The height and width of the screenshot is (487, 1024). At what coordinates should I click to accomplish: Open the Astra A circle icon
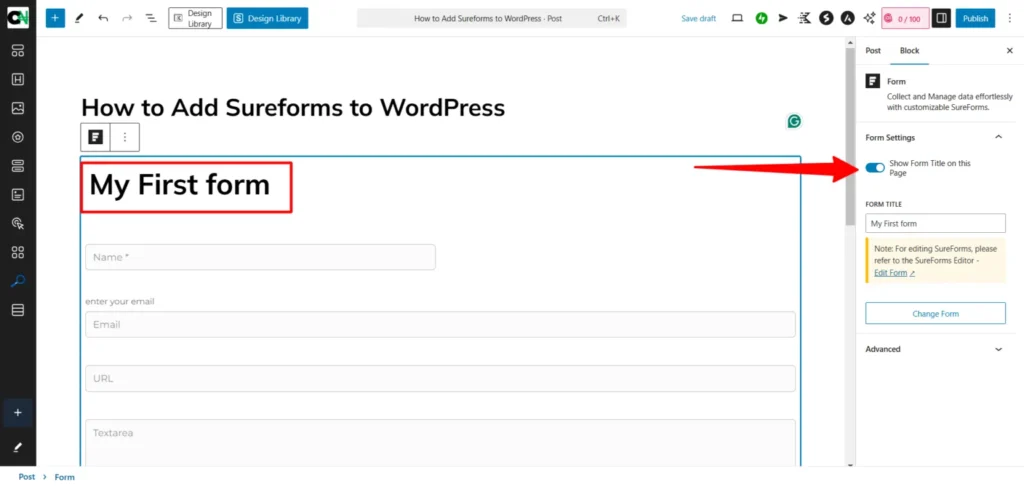848,18
